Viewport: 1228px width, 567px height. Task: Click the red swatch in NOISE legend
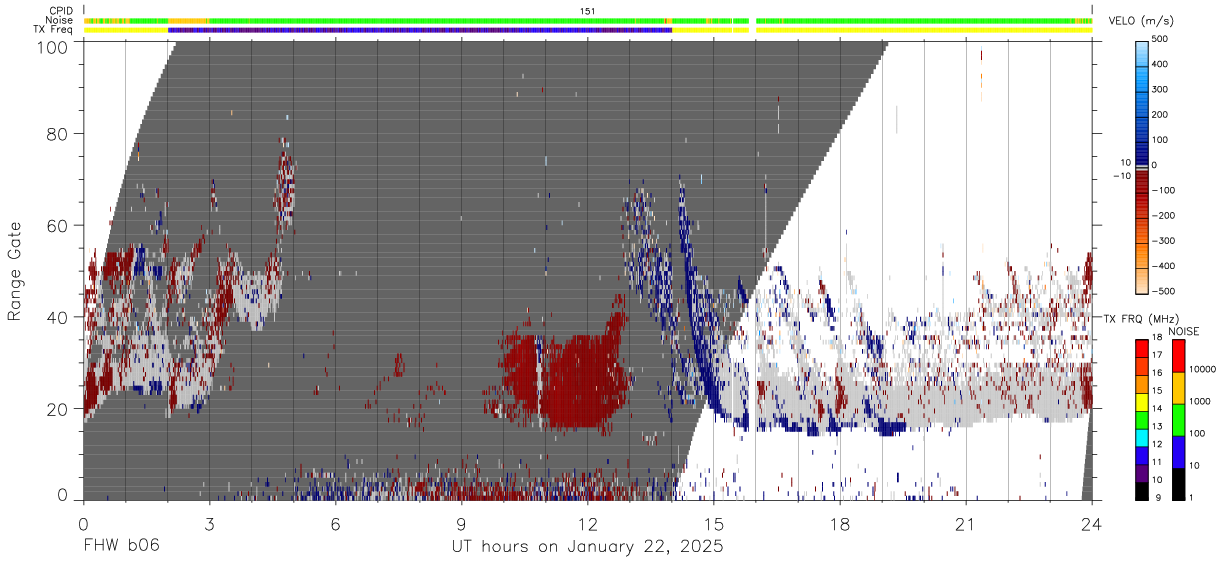(1178, 357)
